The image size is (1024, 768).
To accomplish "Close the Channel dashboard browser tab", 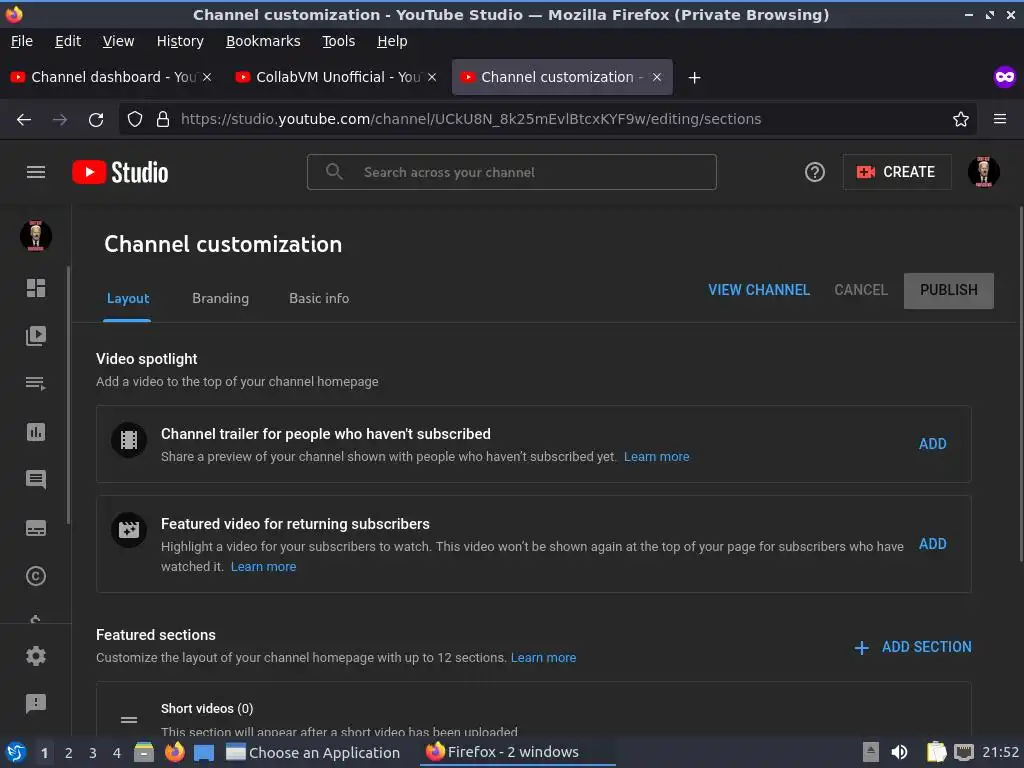I will pos(207,77).
